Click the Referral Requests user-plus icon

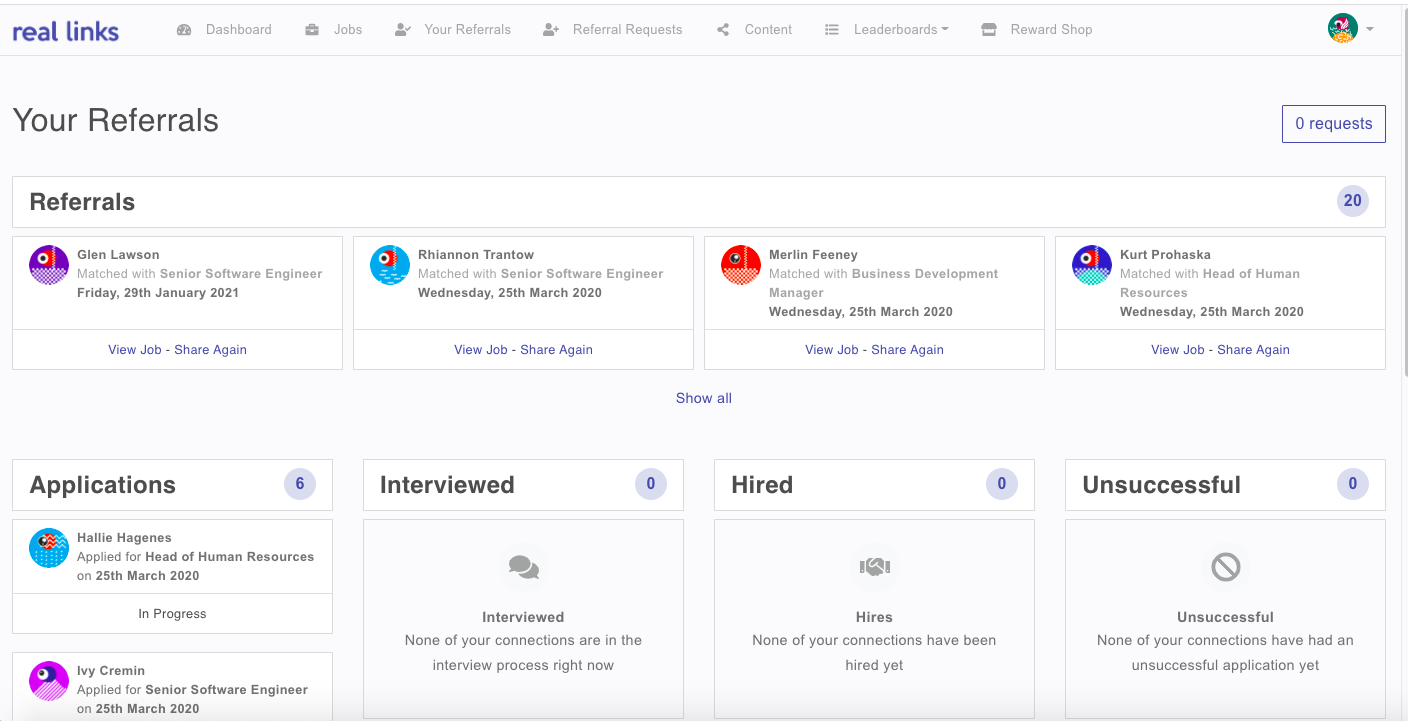(x=551, y=30)
